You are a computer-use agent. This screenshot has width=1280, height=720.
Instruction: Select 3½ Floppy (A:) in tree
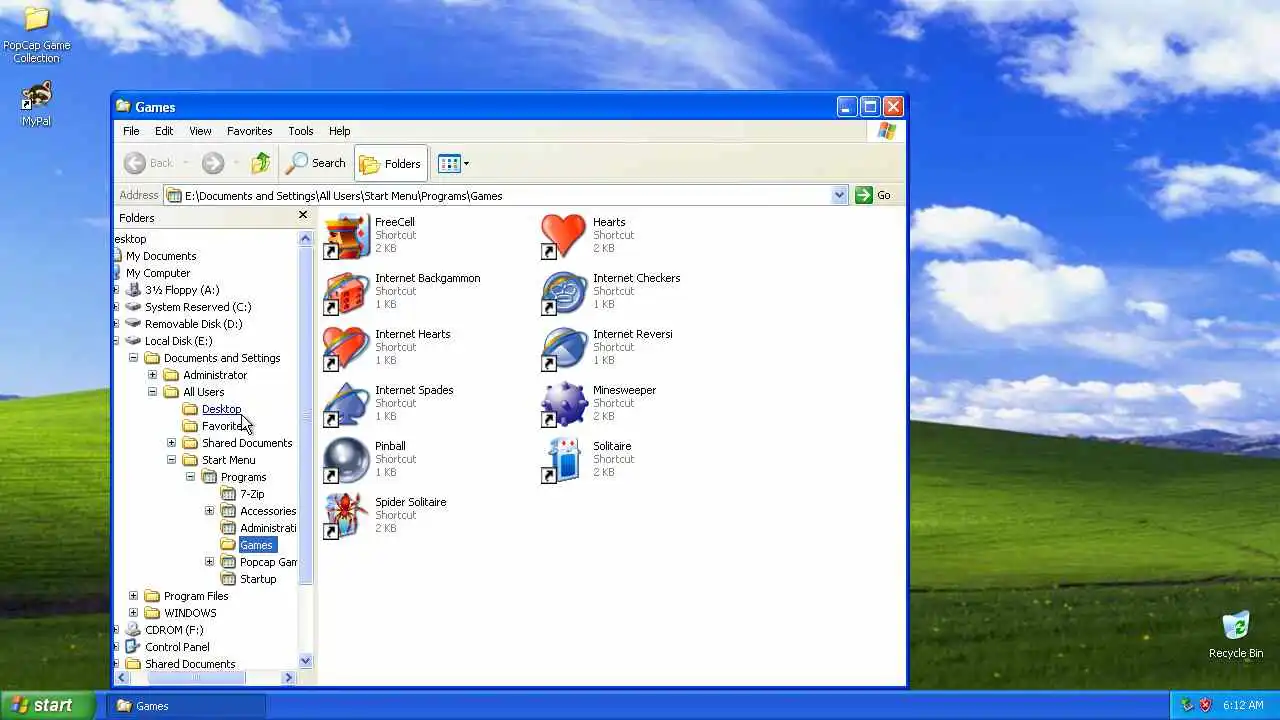[182, 290]
